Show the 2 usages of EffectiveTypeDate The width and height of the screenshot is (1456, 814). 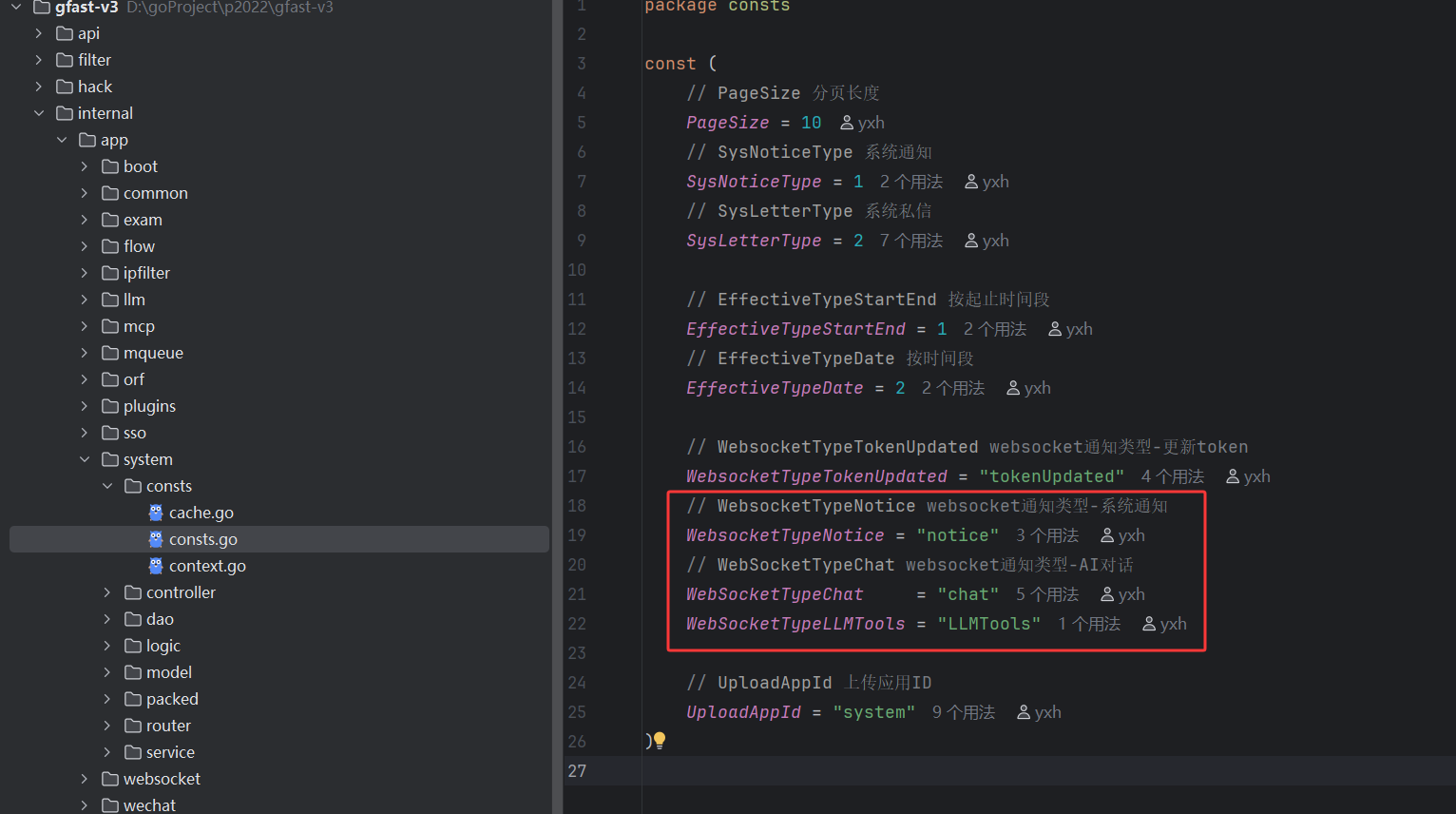click(x=953, y=388)
